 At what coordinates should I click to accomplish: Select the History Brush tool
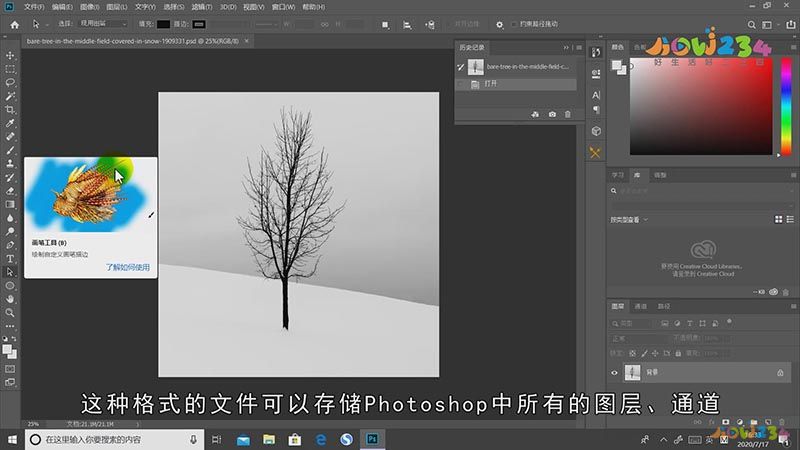coord(10,178)
